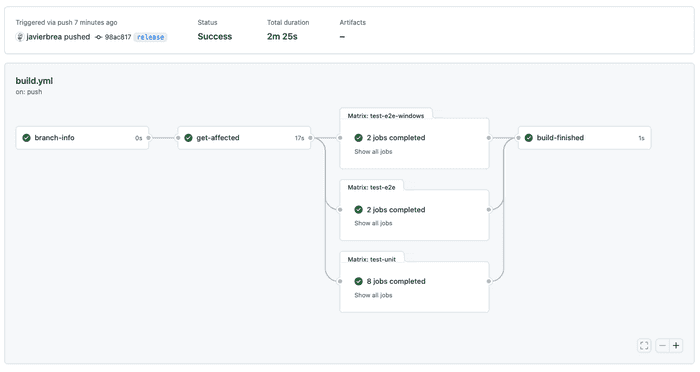The image size is (700, 372).
Task: Open commit 98ac817
Action: 118,37
